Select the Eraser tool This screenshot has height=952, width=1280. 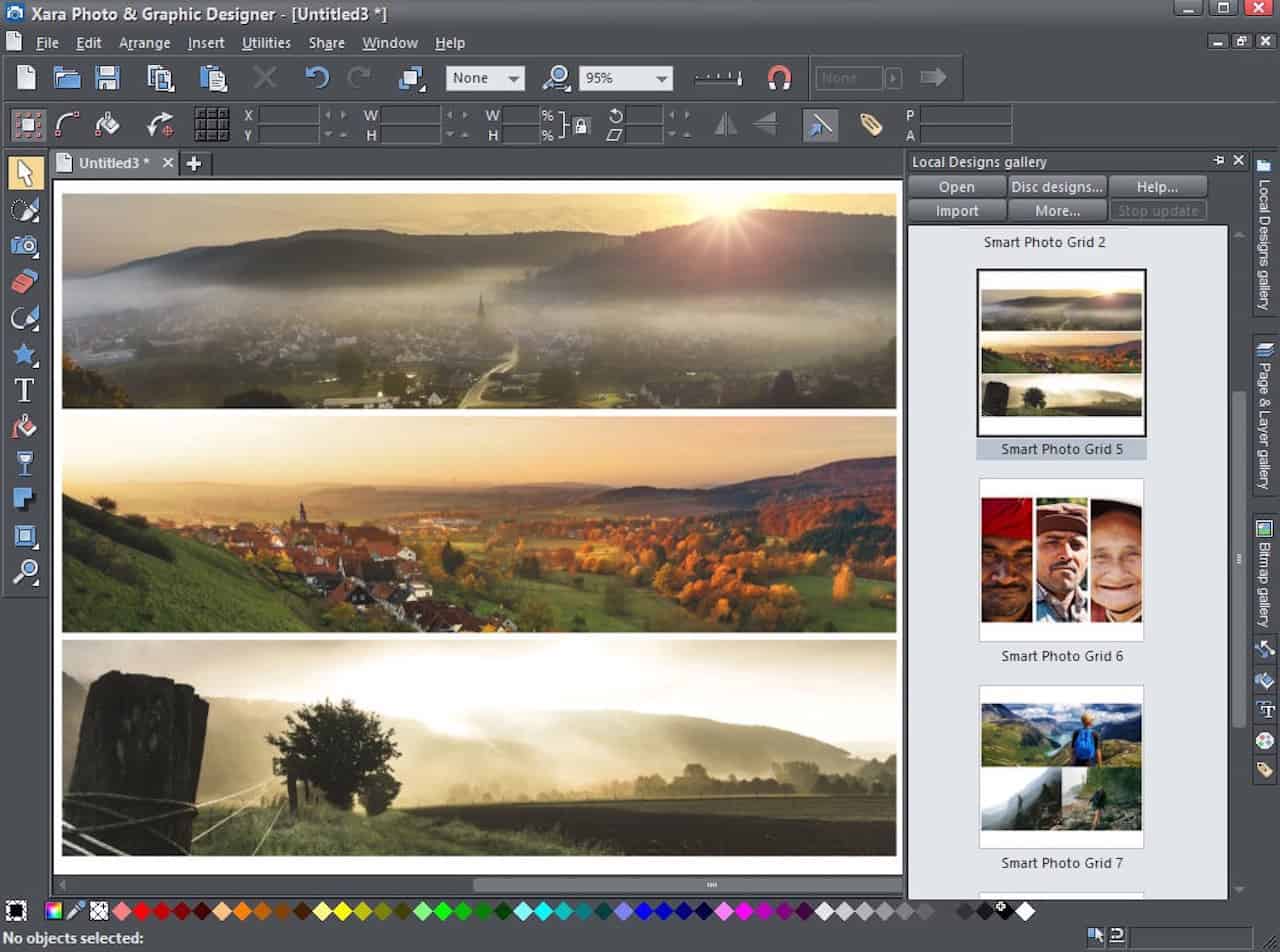[25, 281]
